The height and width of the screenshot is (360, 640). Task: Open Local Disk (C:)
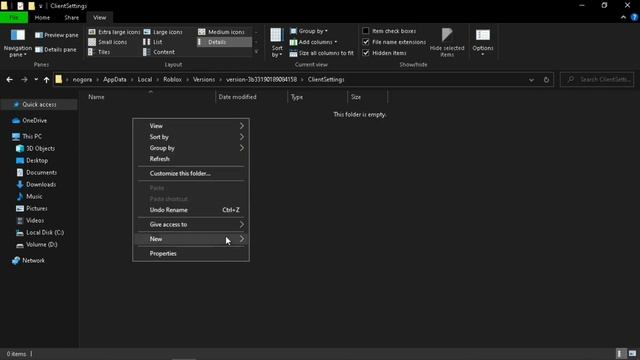click(x=40, y=233)
